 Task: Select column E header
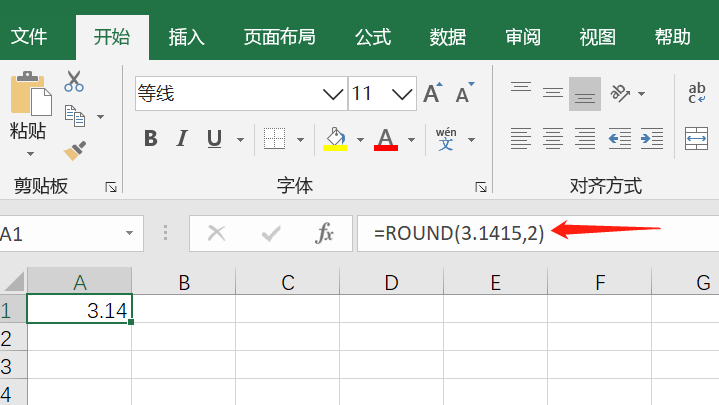[496, 281]
